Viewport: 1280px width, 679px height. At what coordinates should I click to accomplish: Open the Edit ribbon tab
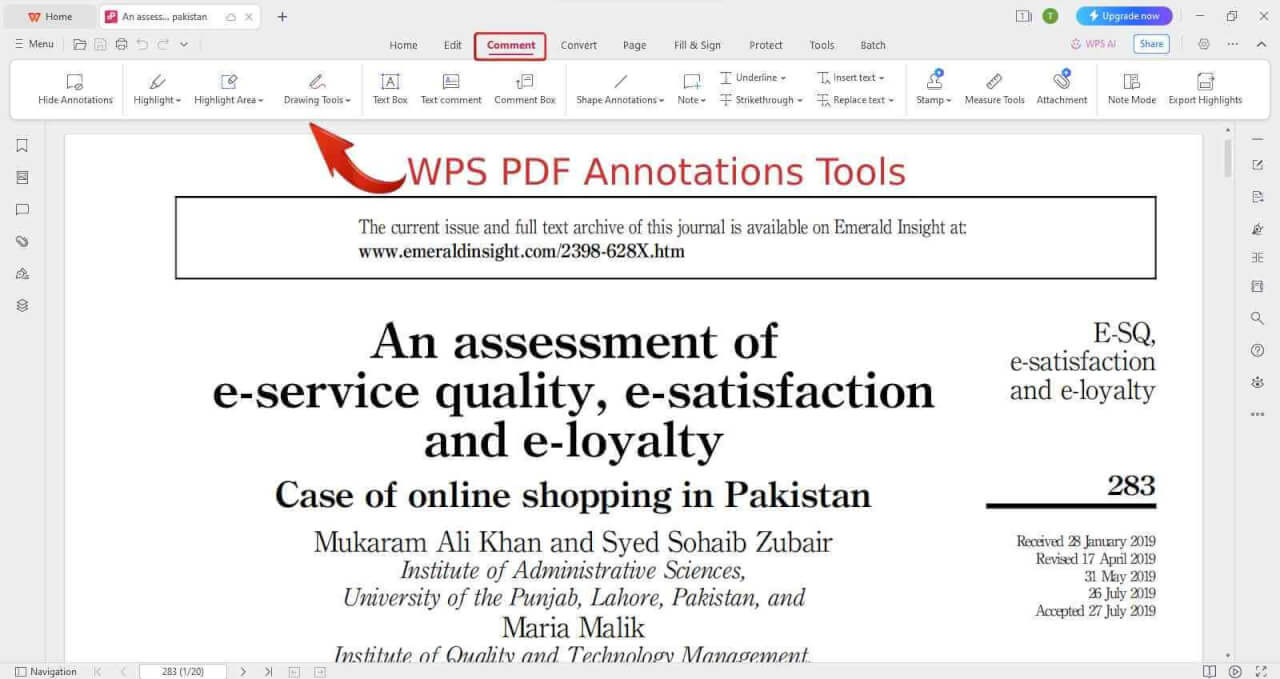[x=453, y=45]
